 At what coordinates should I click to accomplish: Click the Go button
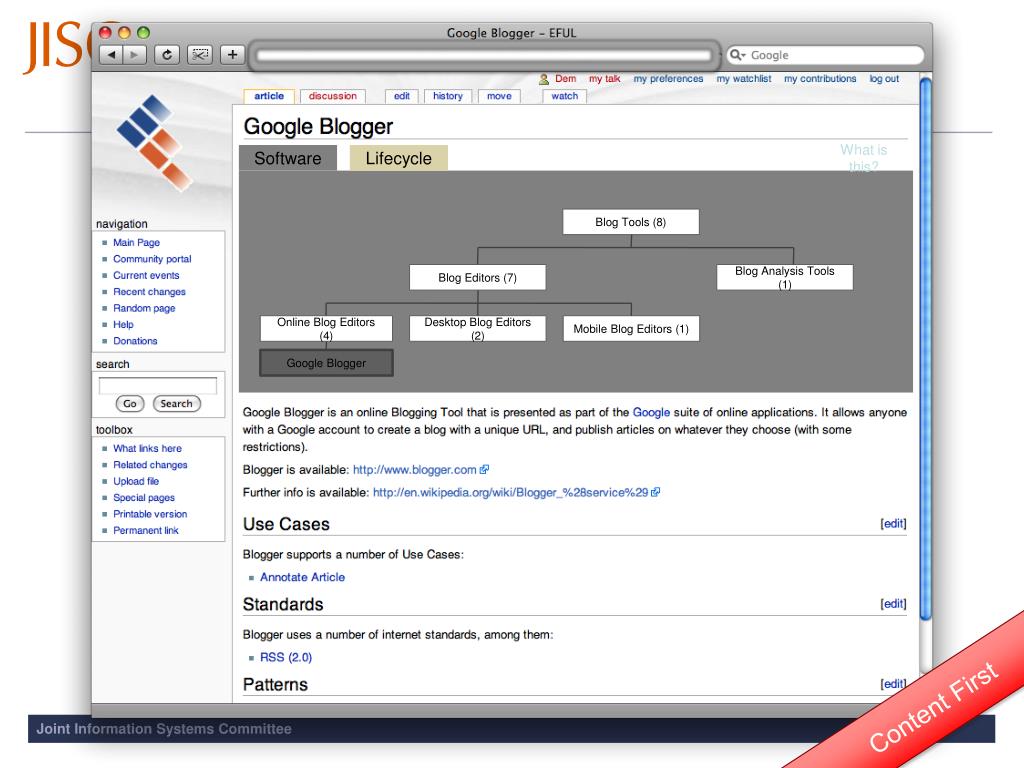click(x=130, y=404)
